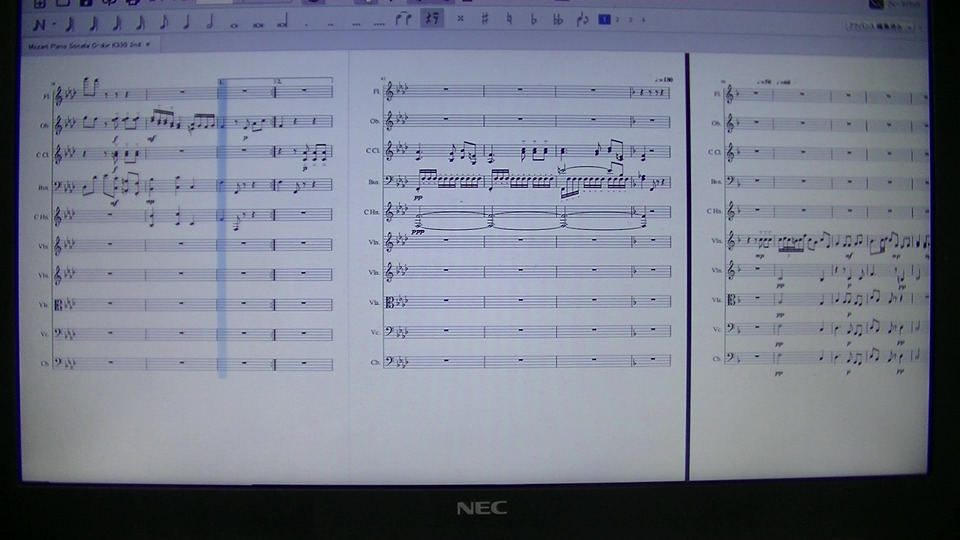Image resolution: width=960 pixels, height=540 pixels.
Task: Click the tie icon
Action: [403, 19]
